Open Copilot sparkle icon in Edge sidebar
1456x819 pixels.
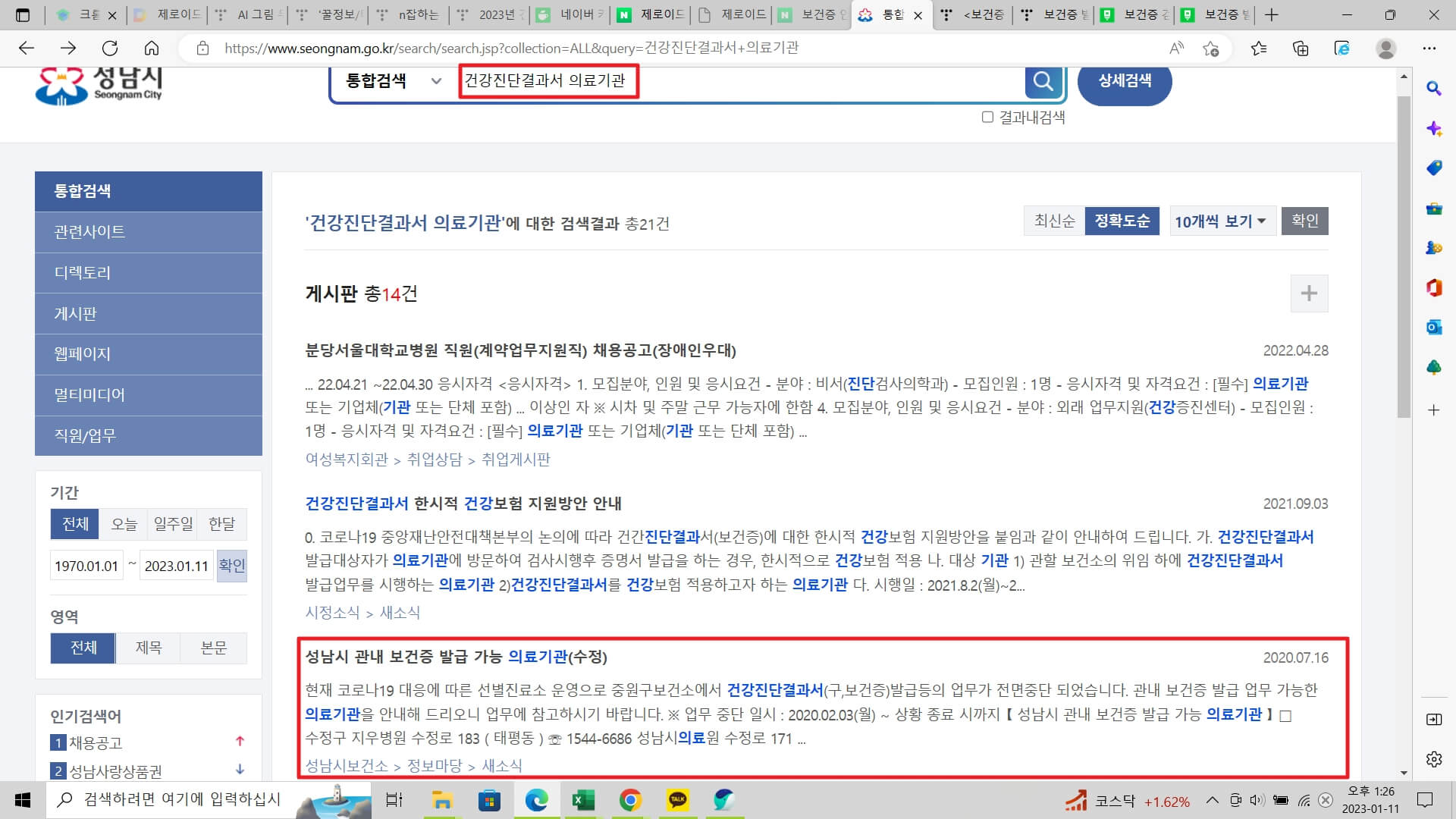pyautogui.click(x=1434, y=129)
